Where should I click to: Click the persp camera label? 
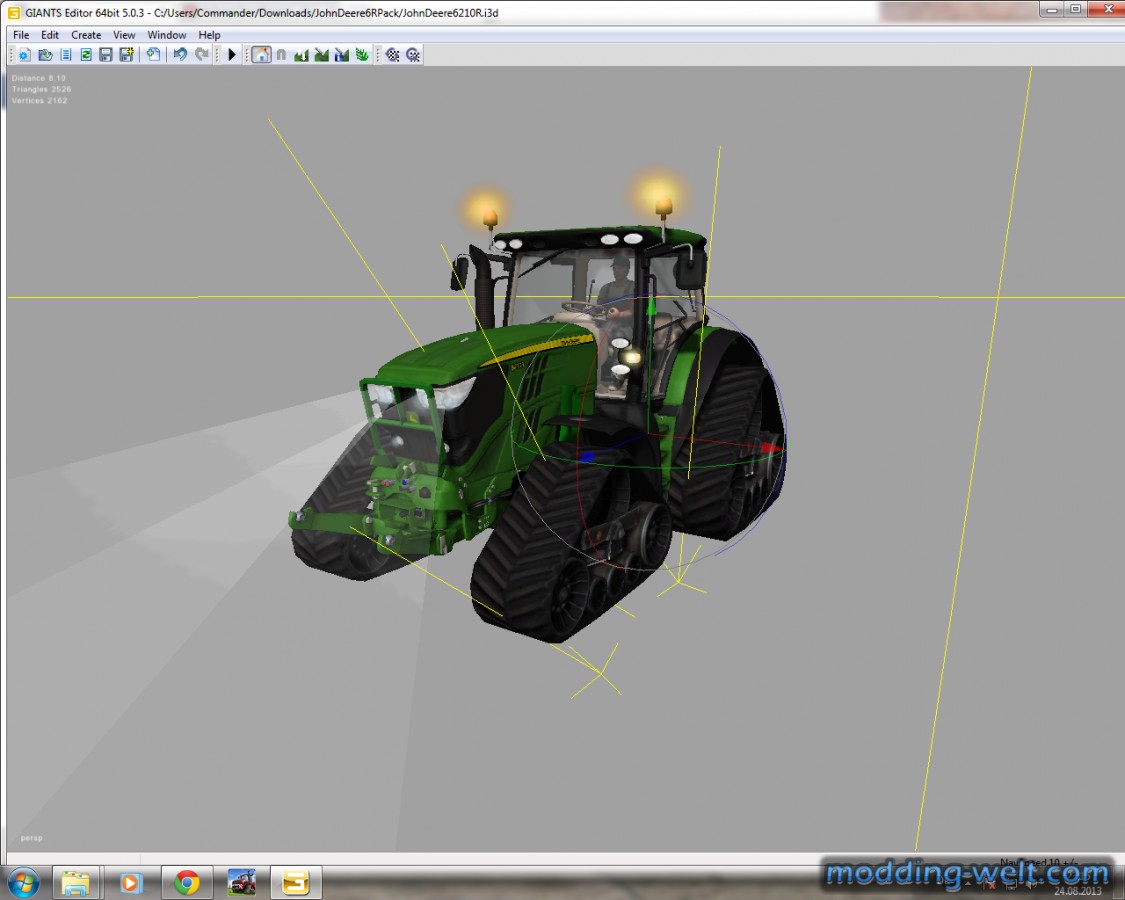(32, 838)
